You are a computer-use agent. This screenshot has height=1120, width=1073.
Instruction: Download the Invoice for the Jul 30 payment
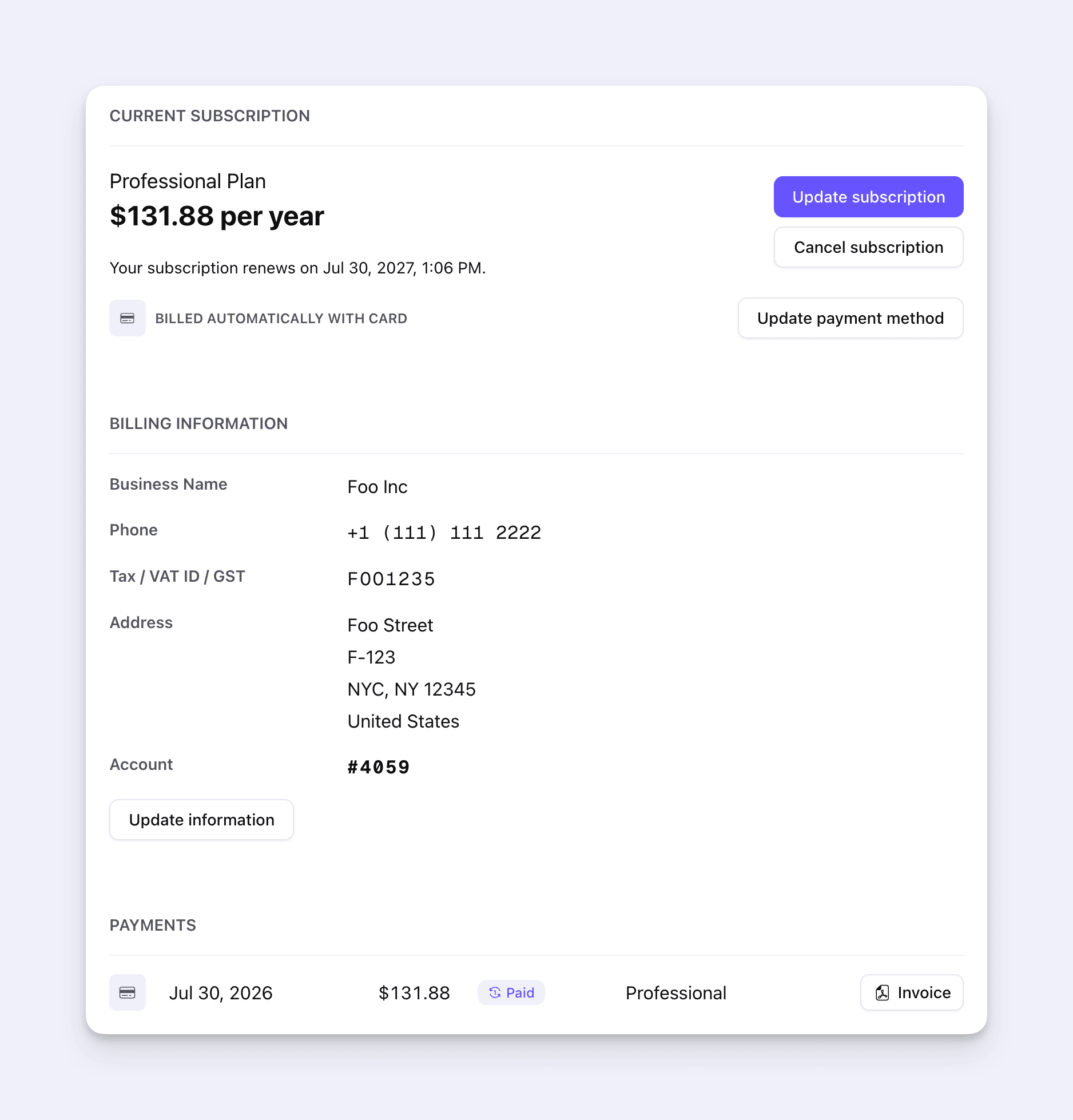point(912,992)
